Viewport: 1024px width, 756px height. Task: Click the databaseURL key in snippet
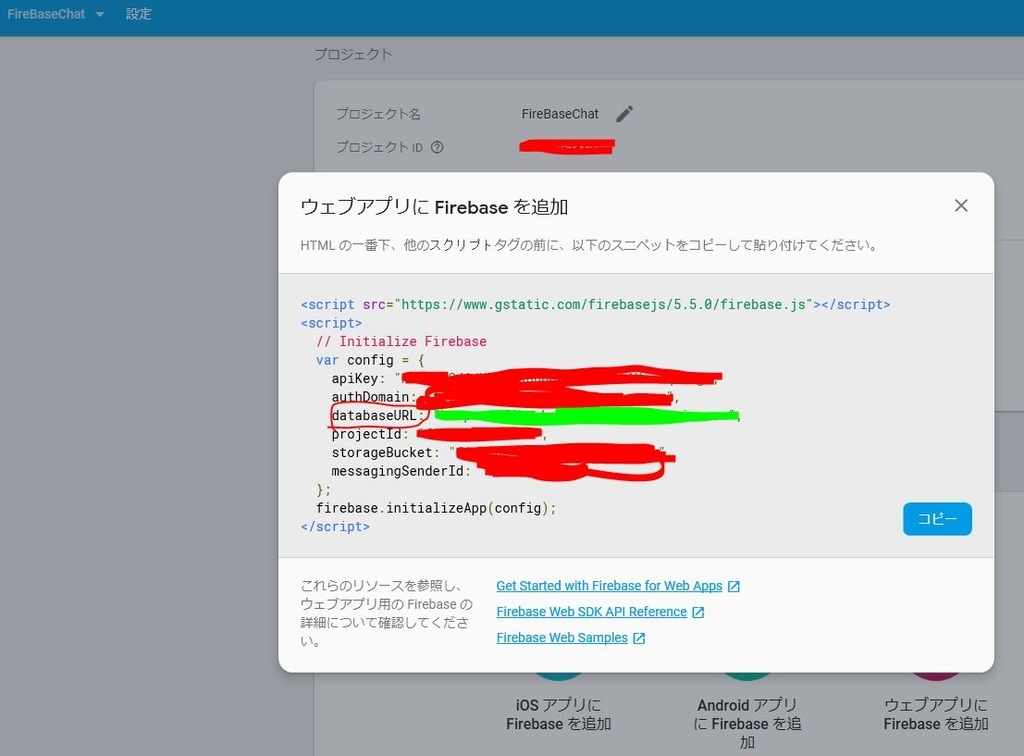pos(374,415)
